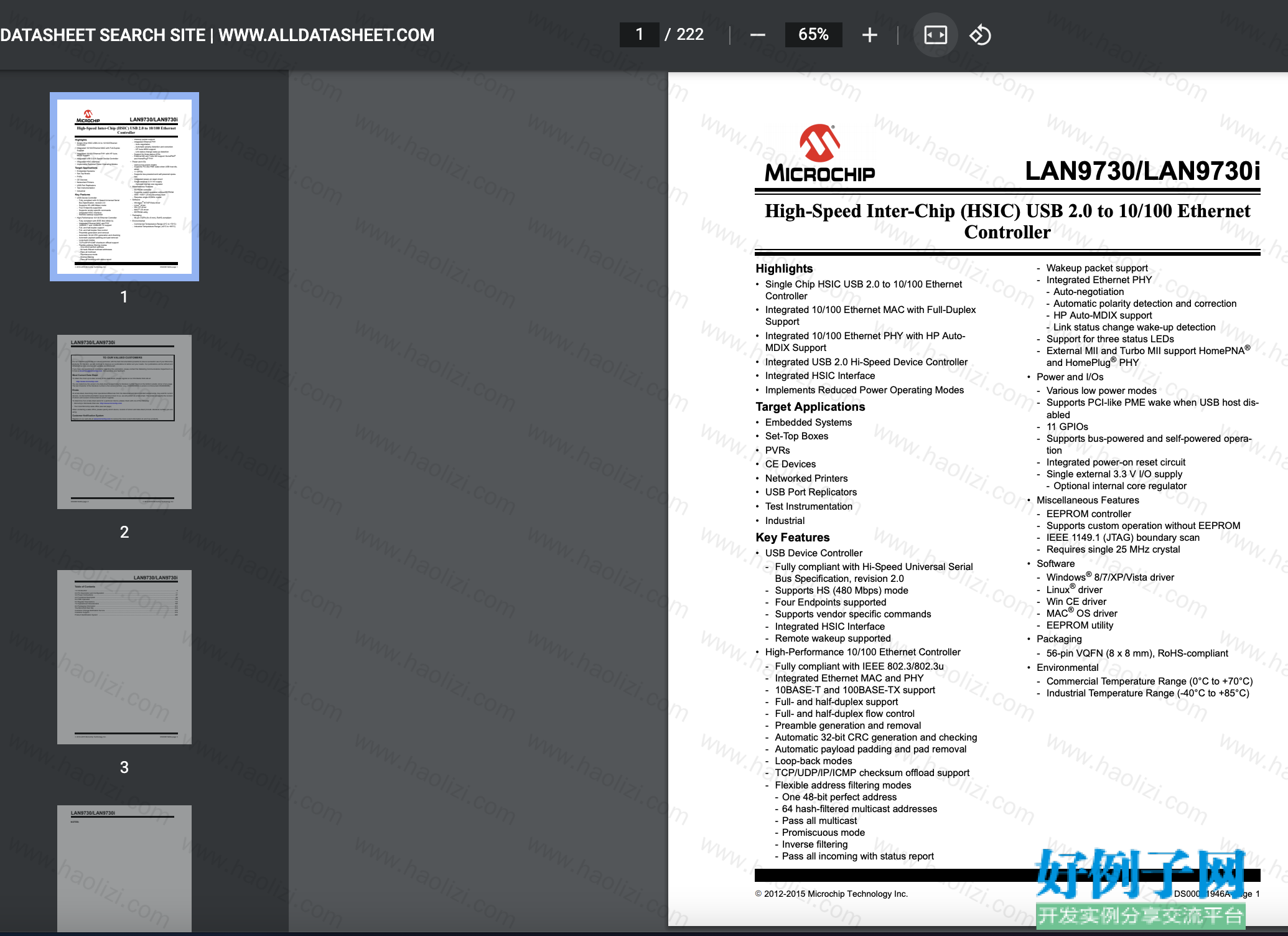Click the 'USB Port Replicators' list item
Image resolution: width=1288 pixels, height=936 pixels.
[x=811, y=492]
